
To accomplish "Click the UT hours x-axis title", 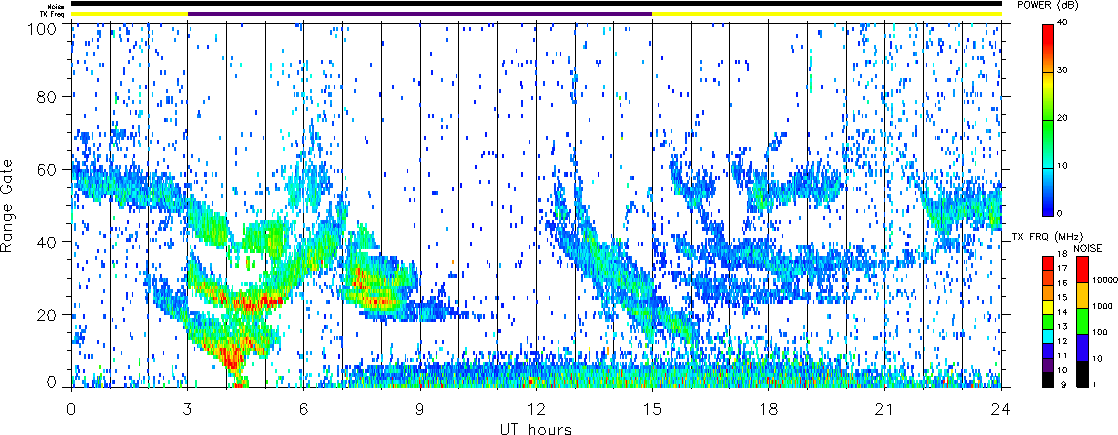I will [x=535, y=429].
